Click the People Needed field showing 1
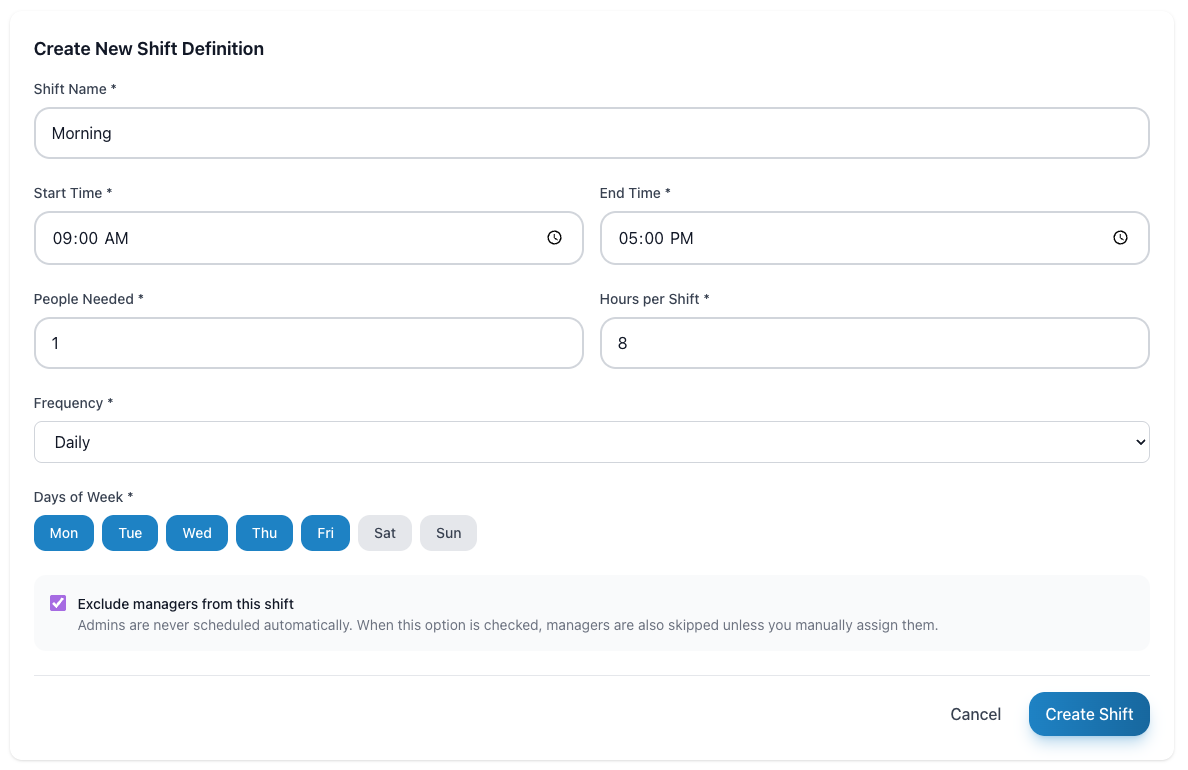This screenshot has width=1188, height=770. point(308,343)
